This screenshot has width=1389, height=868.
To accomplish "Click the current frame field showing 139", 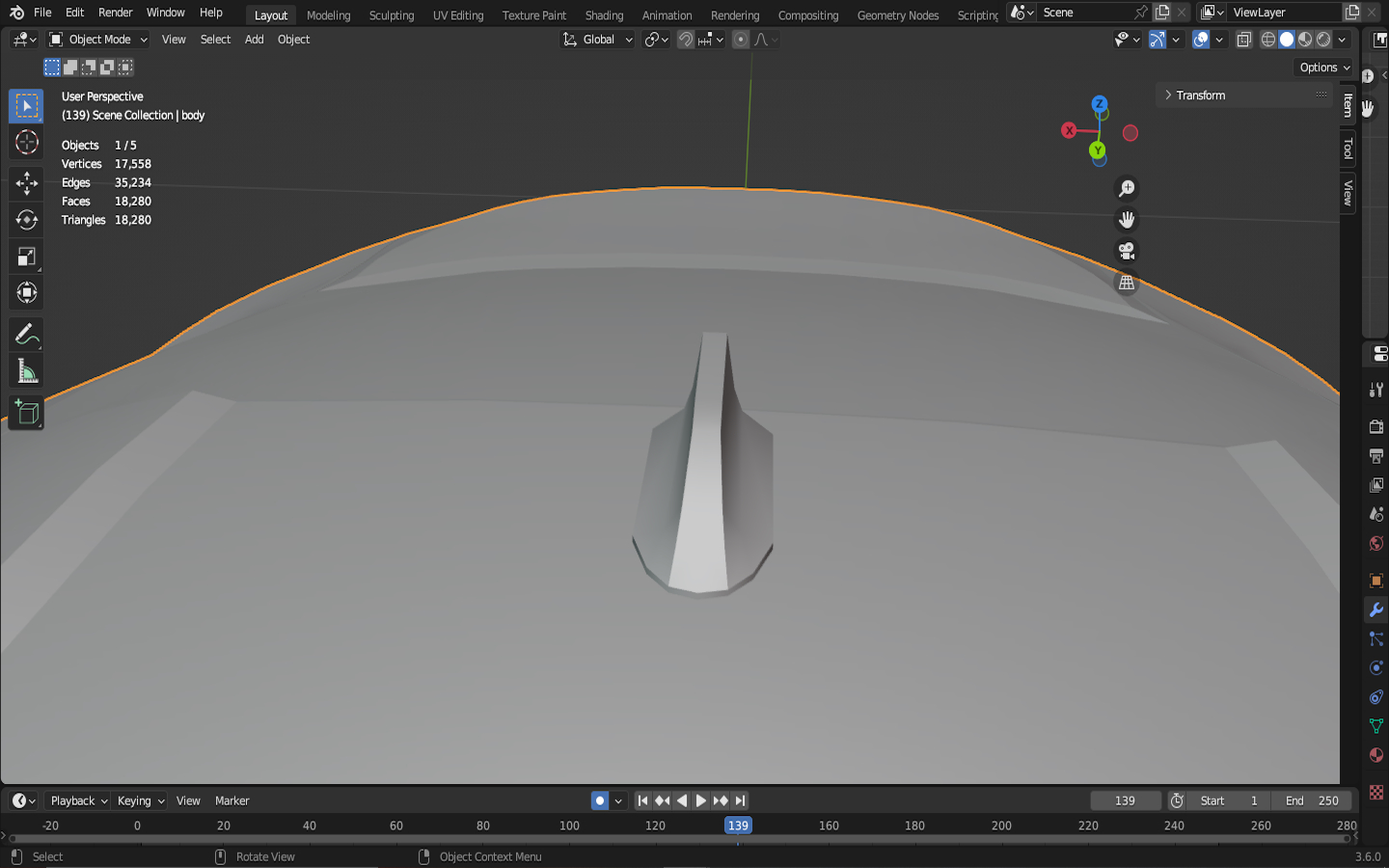I will click(1125, 800).
